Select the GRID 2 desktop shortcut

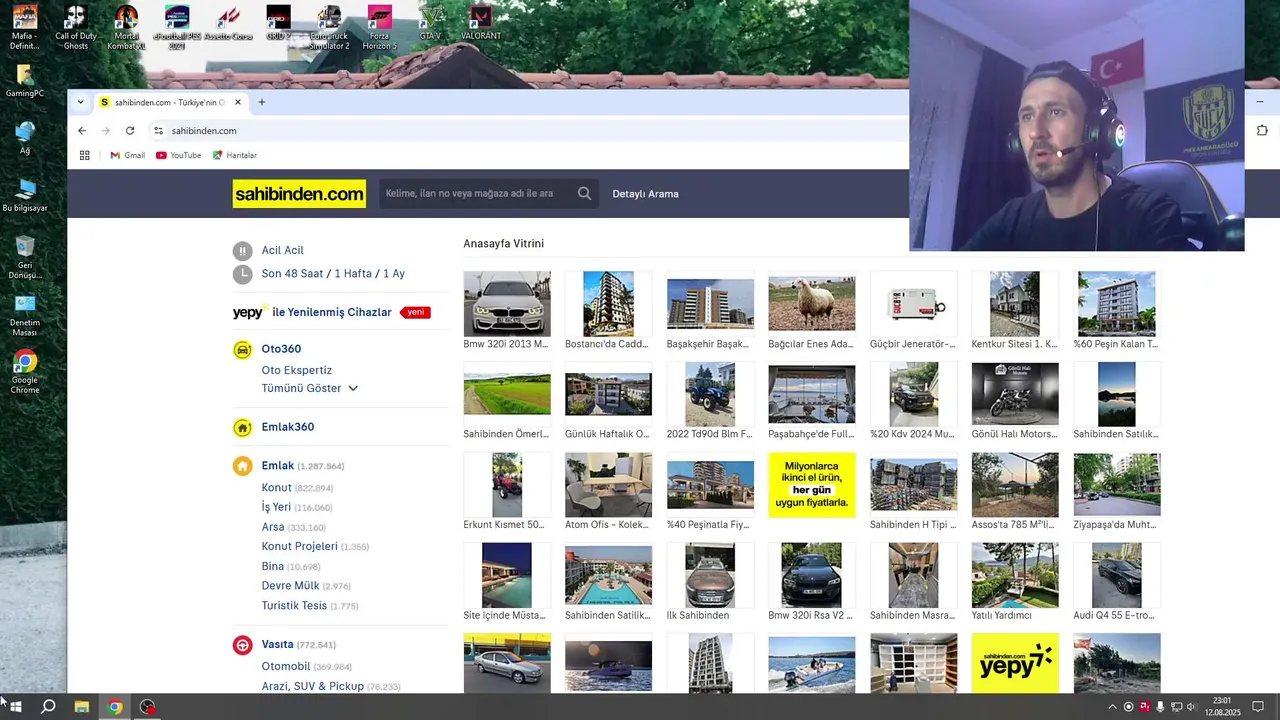pyautogui.click(x=278, y=24)
